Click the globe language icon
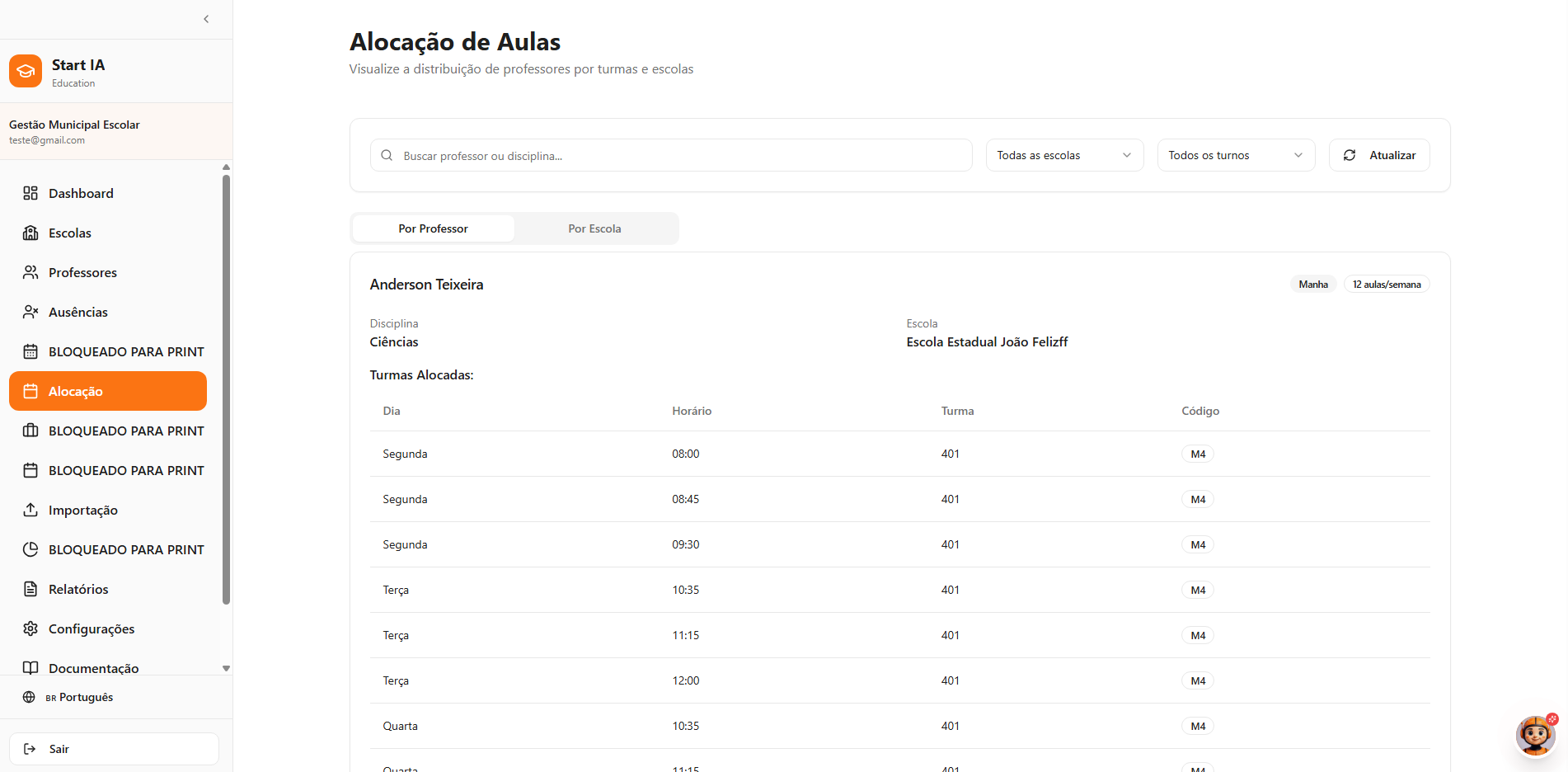The image size is (1568, 772). (29, 697)
